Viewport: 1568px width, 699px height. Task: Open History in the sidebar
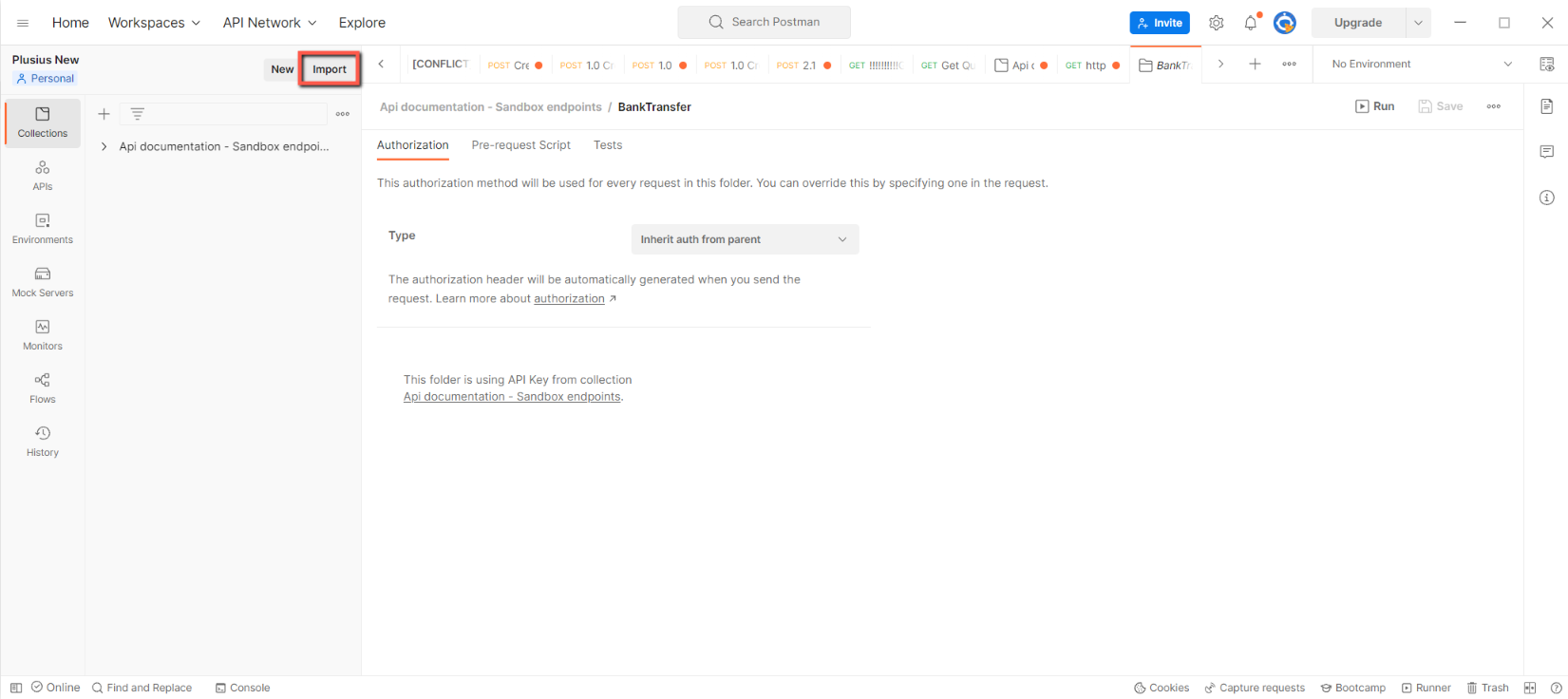point(43,443)
